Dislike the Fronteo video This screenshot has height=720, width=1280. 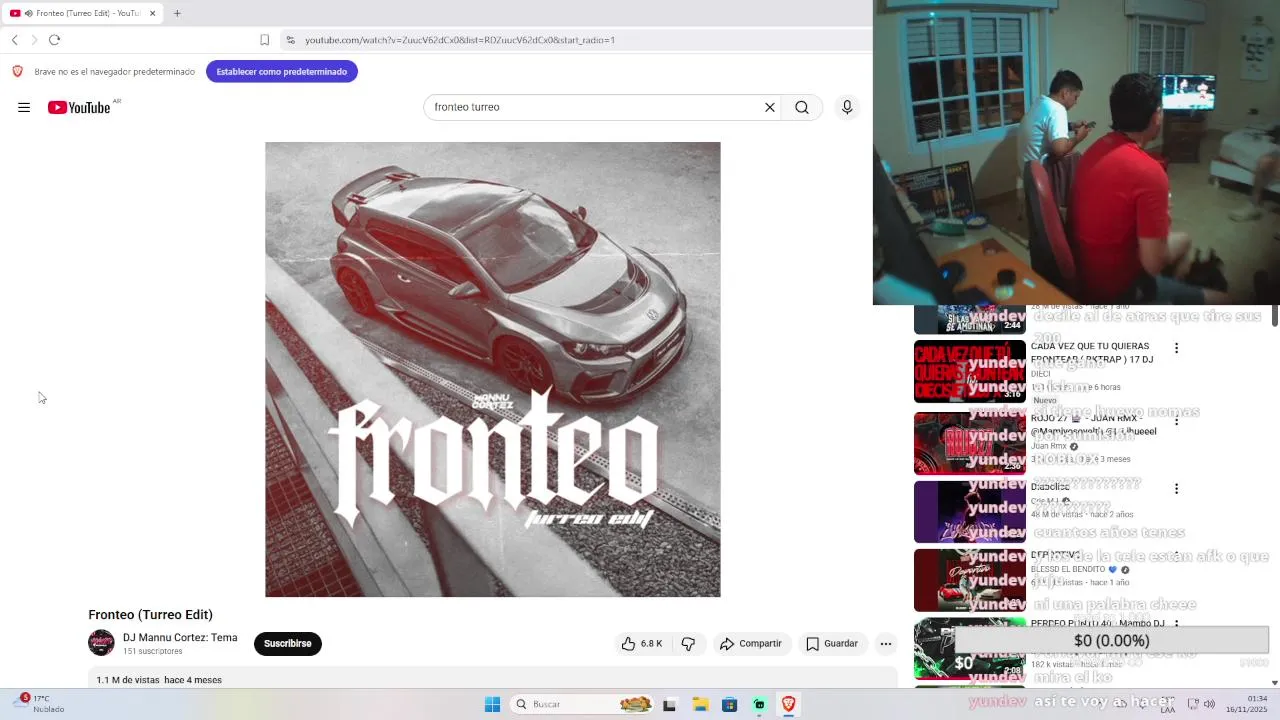(x=688, y=644)
